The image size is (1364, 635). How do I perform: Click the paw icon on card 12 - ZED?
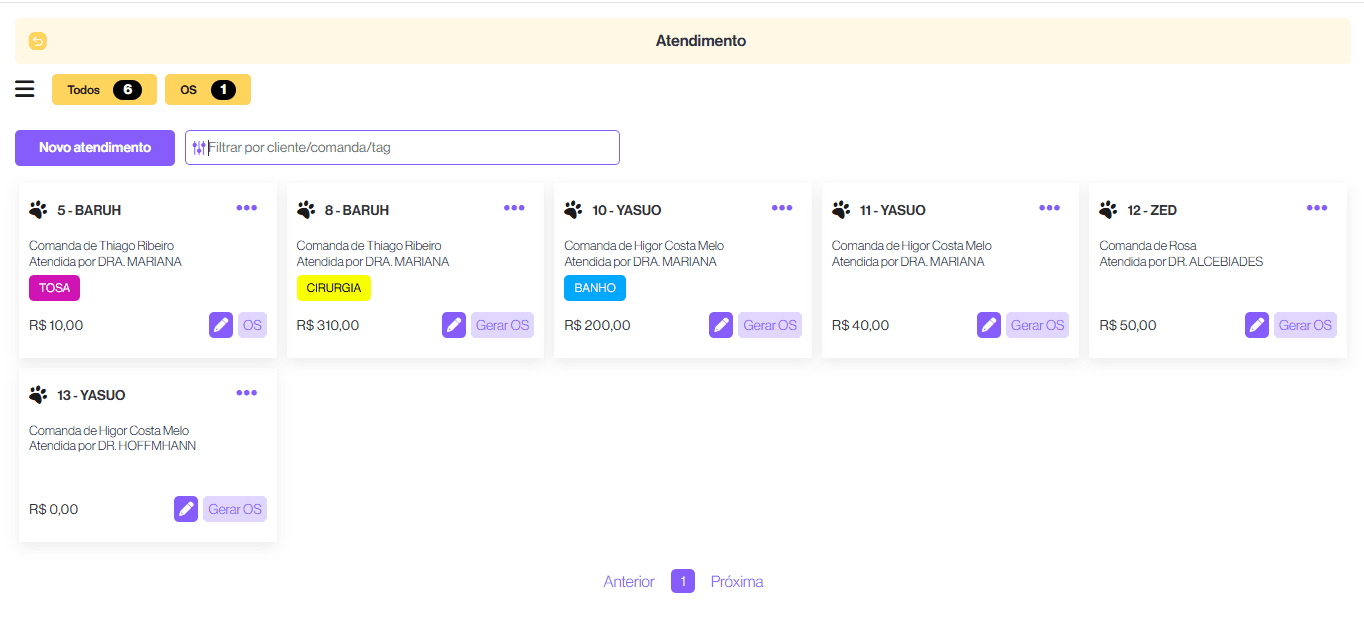1108,210
